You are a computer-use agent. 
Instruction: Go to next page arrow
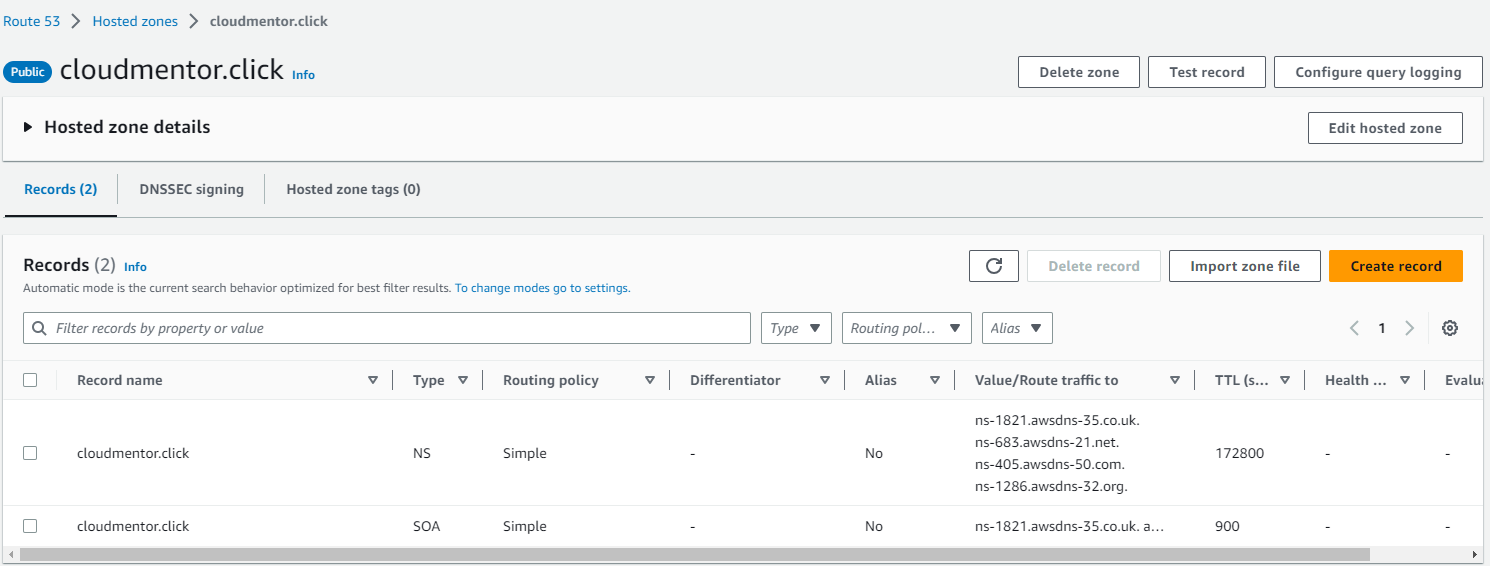[x=1409, y=328]
